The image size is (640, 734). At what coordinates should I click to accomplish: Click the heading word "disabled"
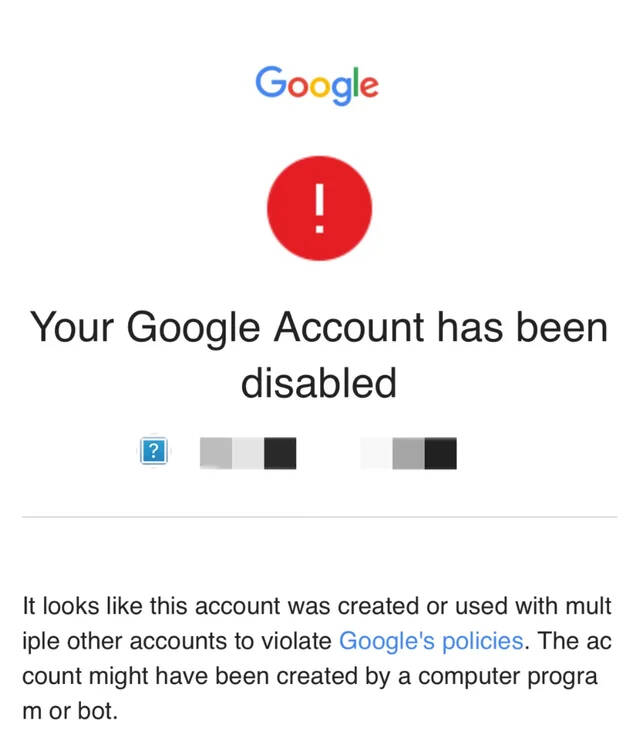[x=319, y=382]
